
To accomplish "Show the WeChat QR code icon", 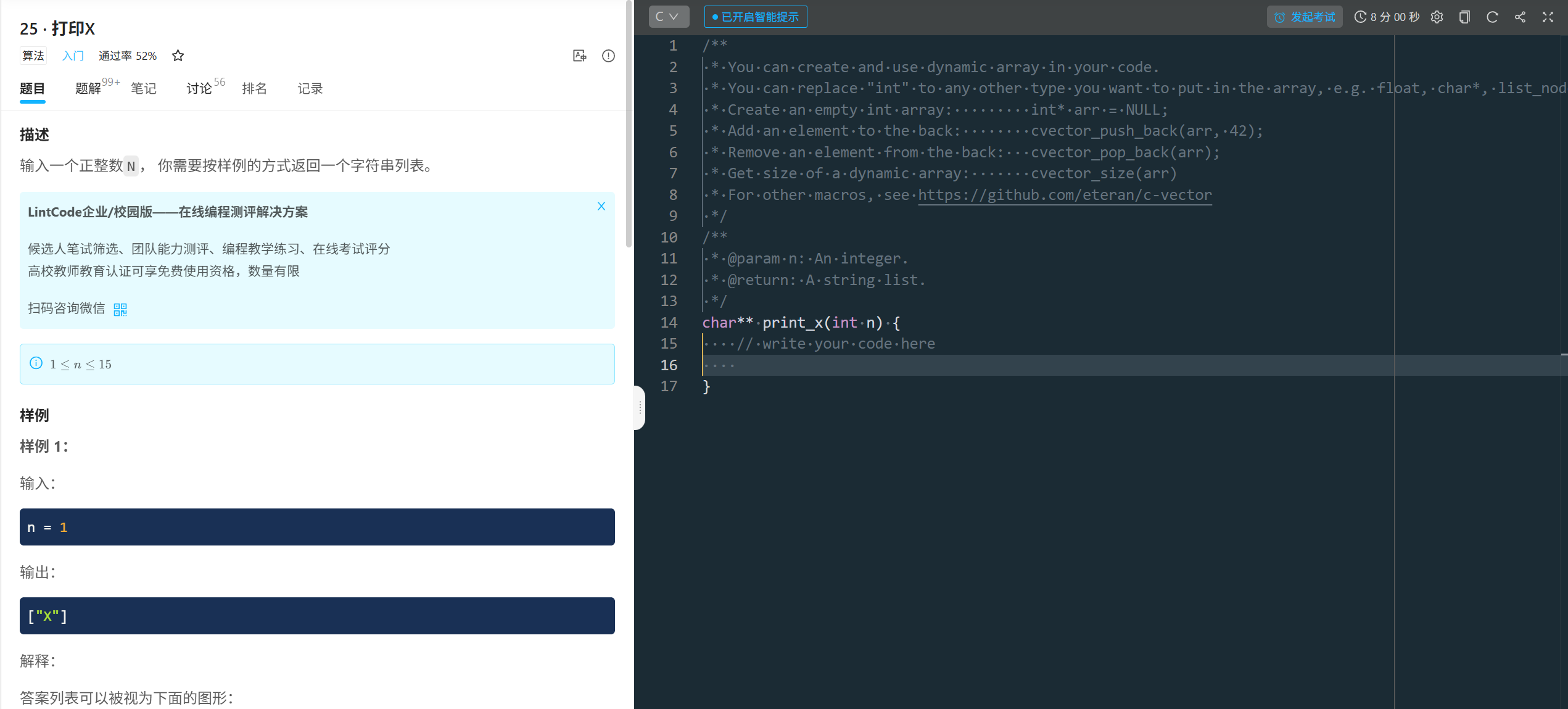I will click(x=120, y=309).
